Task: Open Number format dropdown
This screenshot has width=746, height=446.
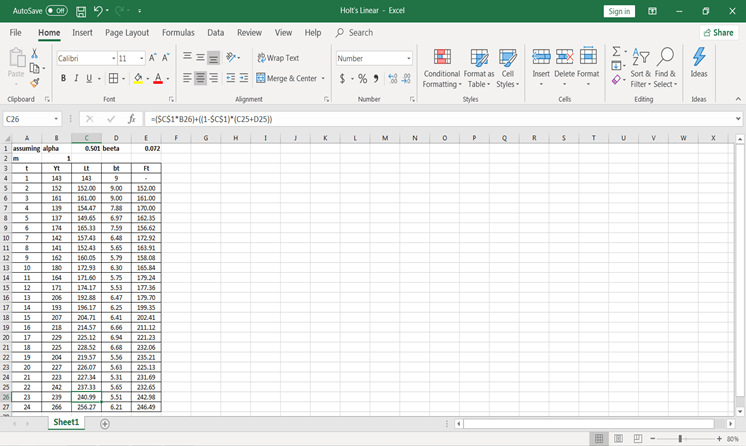Action: pos(409,59)
